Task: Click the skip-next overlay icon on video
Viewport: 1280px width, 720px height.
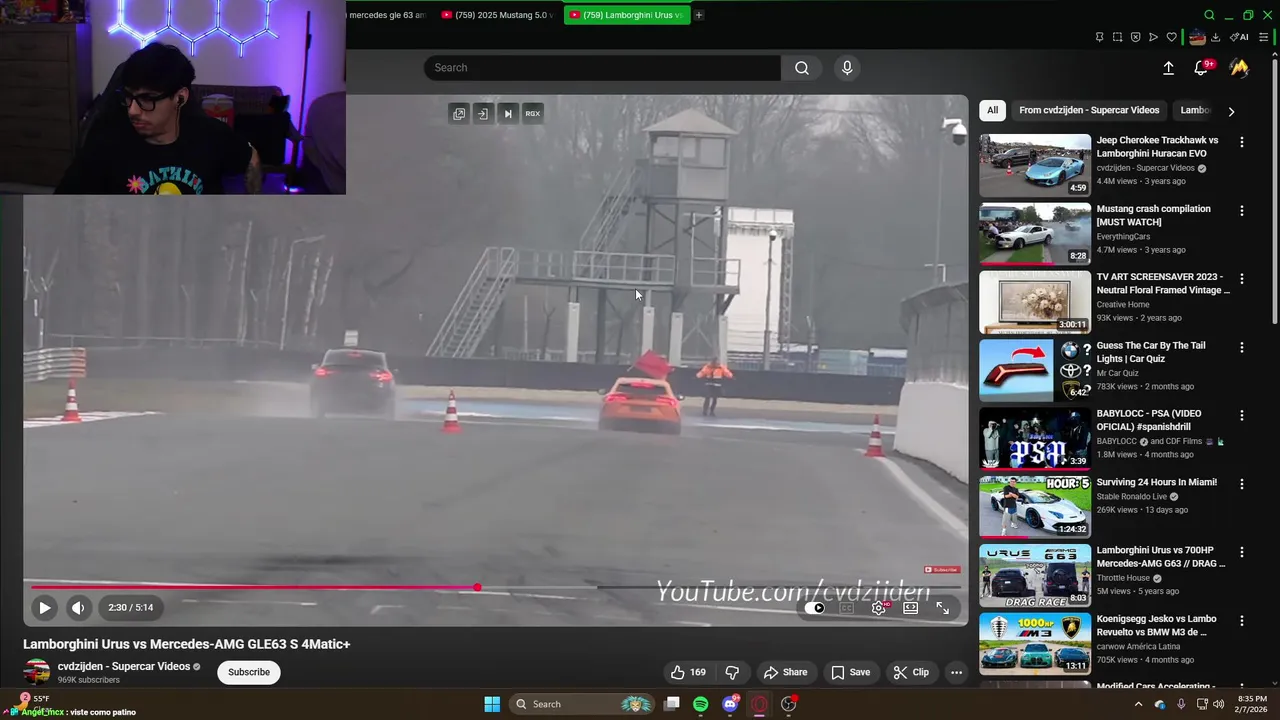Action: click(x=508, y=113)
